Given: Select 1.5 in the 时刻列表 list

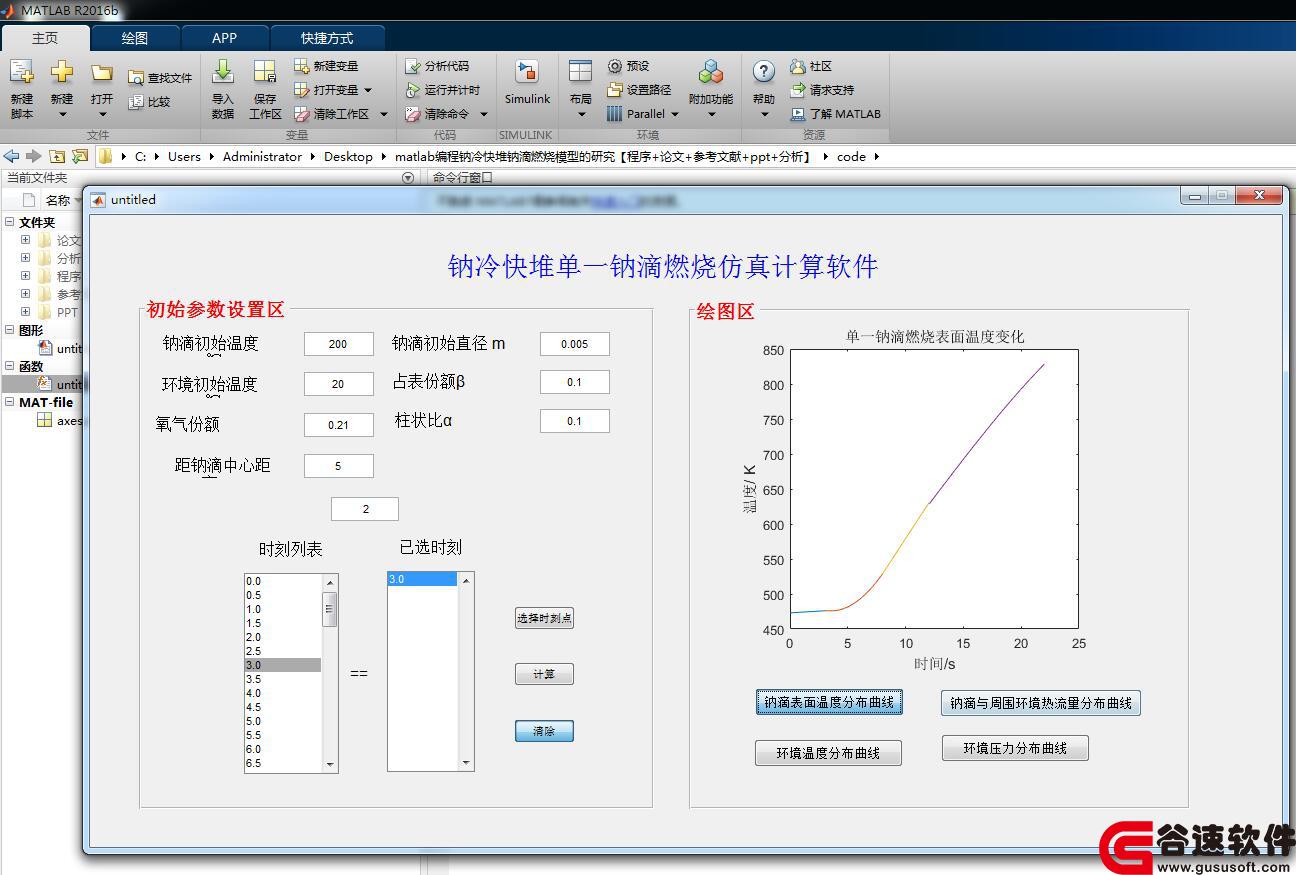Looking at the screenshot, I should pos(283,623).
